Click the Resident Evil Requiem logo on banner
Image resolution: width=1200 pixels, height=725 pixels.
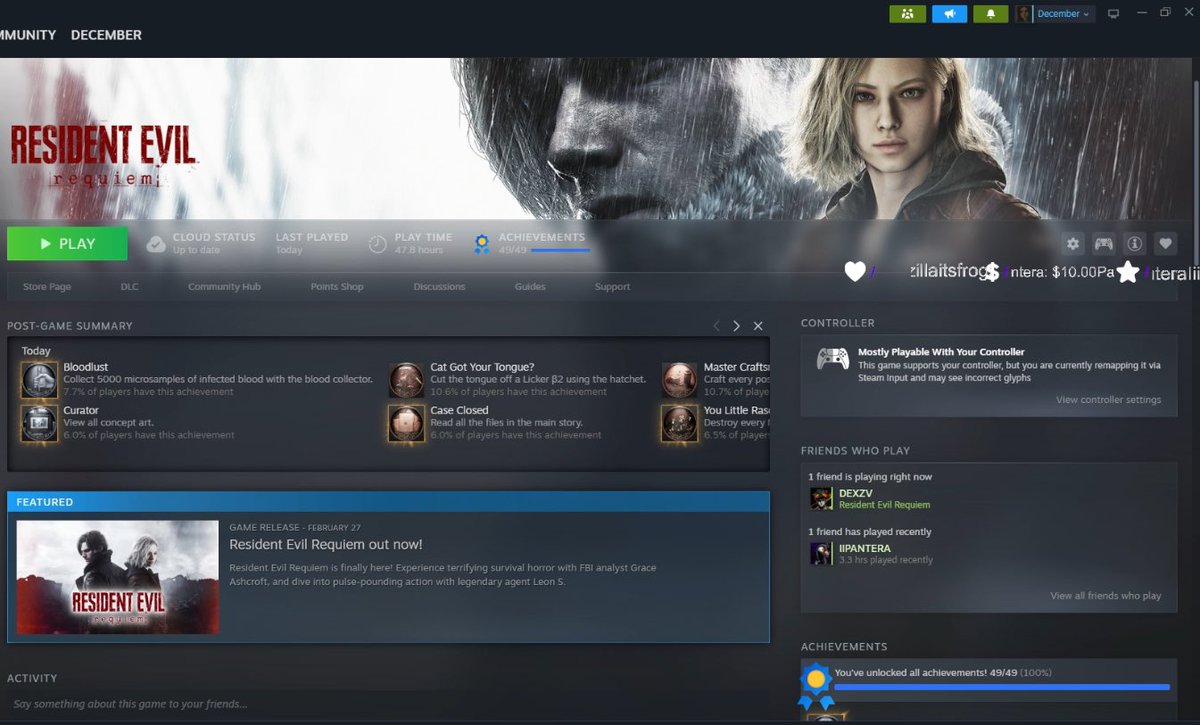tap(105, 156)
